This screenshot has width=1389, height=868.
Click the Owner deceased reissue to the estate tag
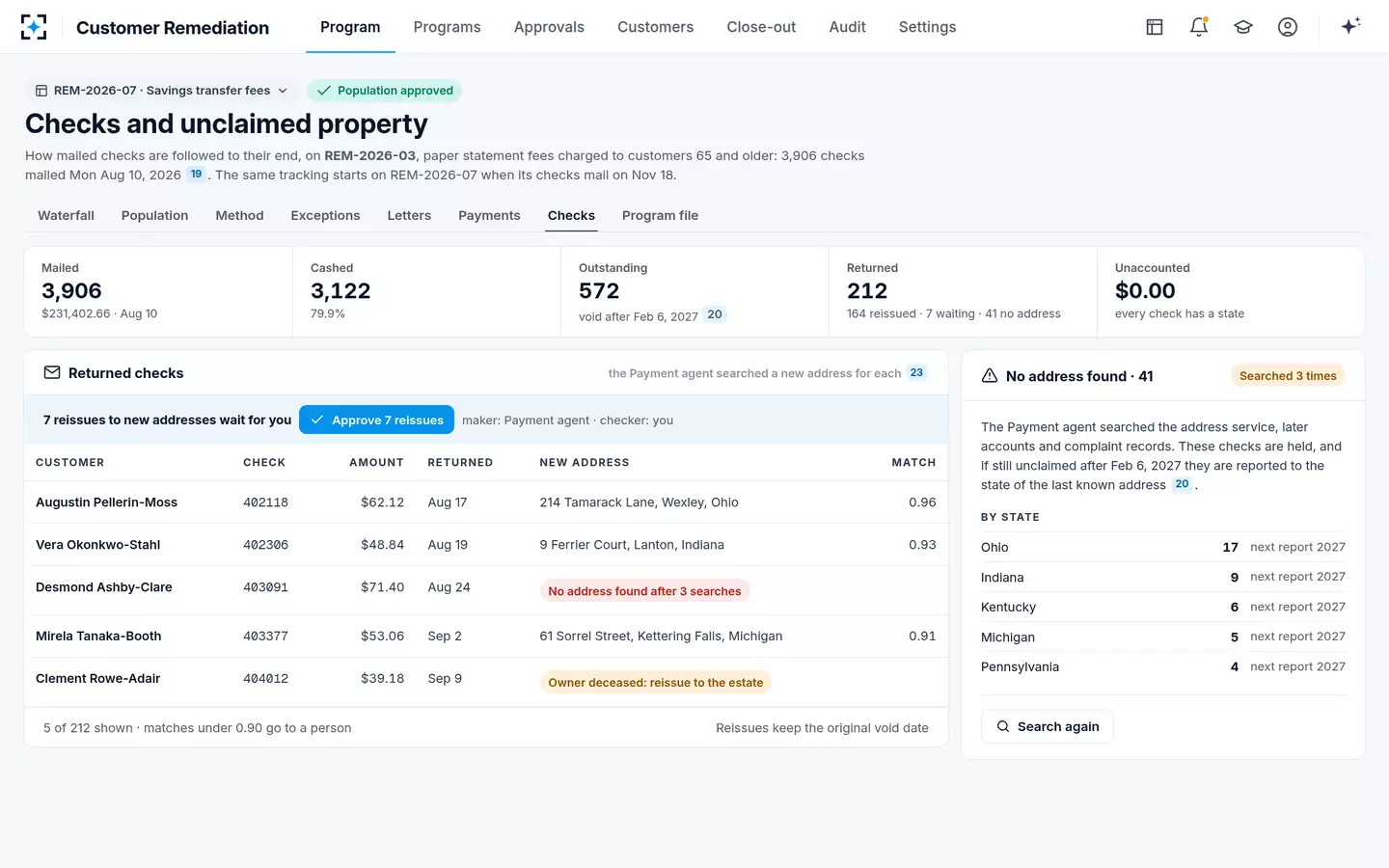pyautogui.click(x=655, y=683)
